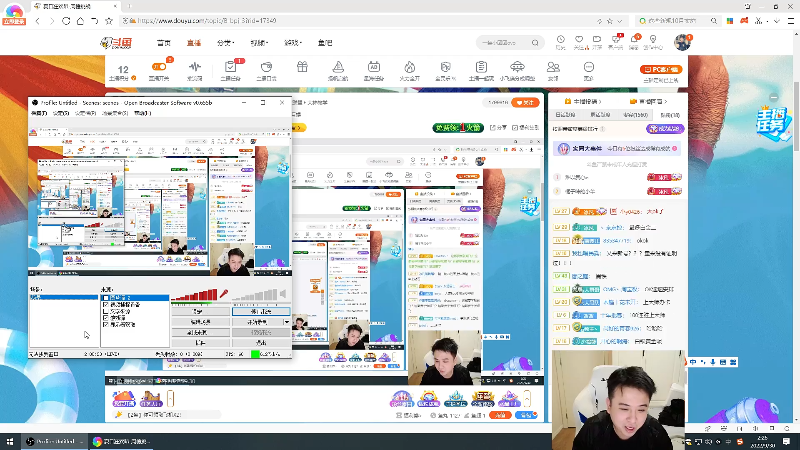Open the gift box toolbar icon

pos(302,67)
